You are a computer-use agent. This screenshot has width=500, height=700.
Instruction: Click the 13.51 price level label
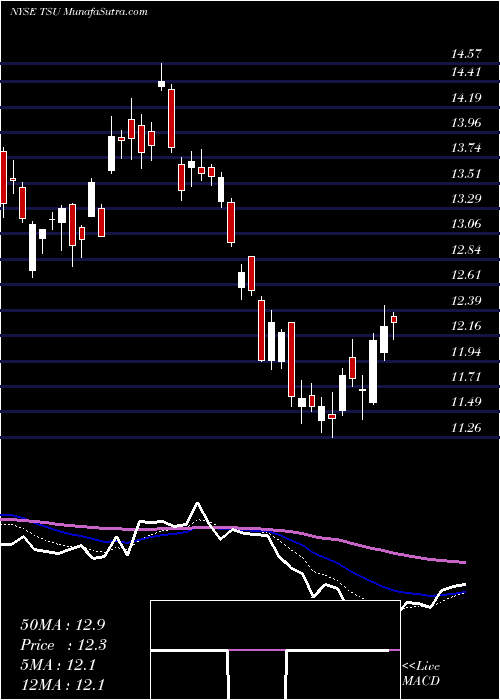pos(466,173)
